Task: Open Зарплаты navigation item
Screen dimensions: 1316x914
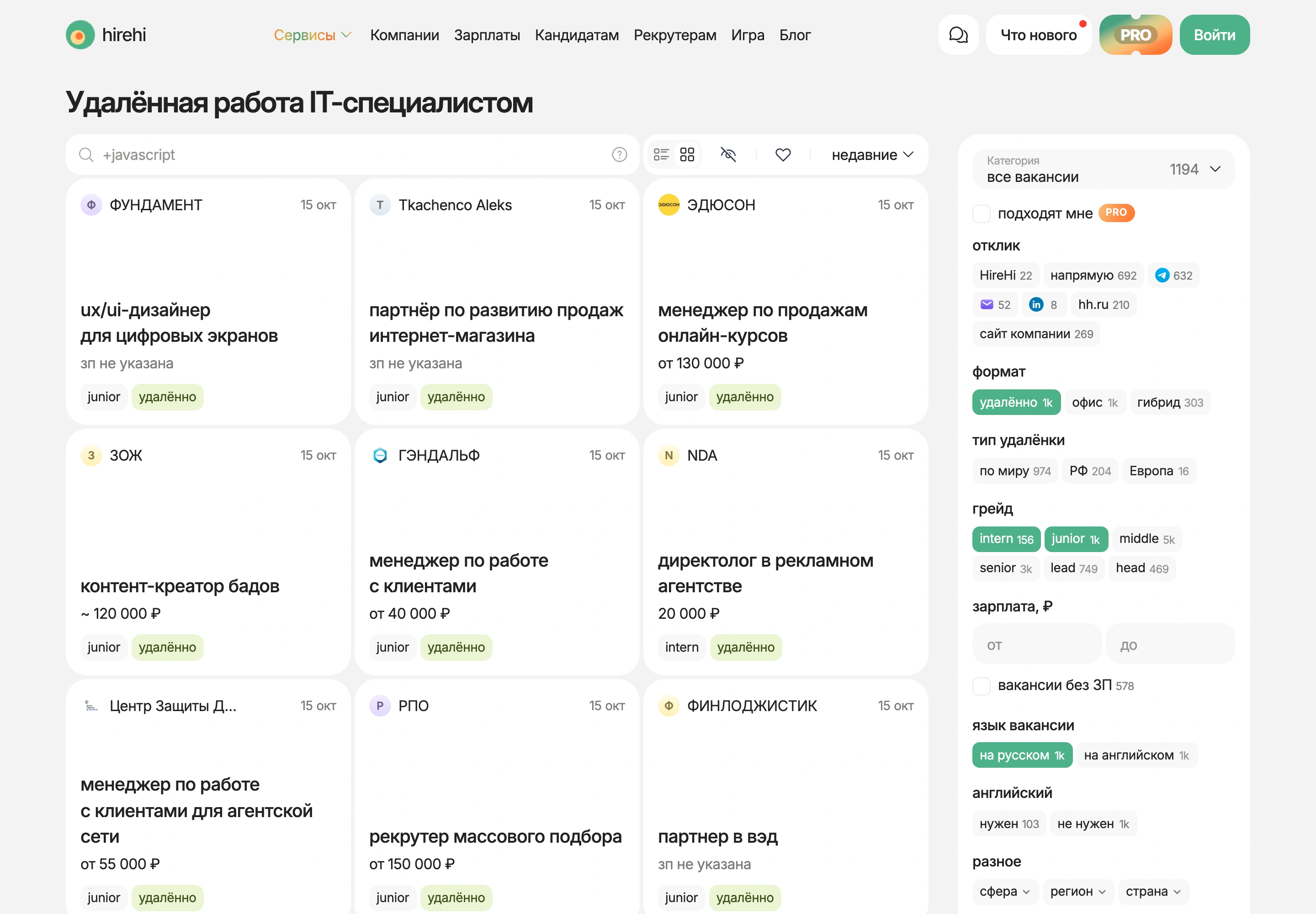Action: click(487, 35)
